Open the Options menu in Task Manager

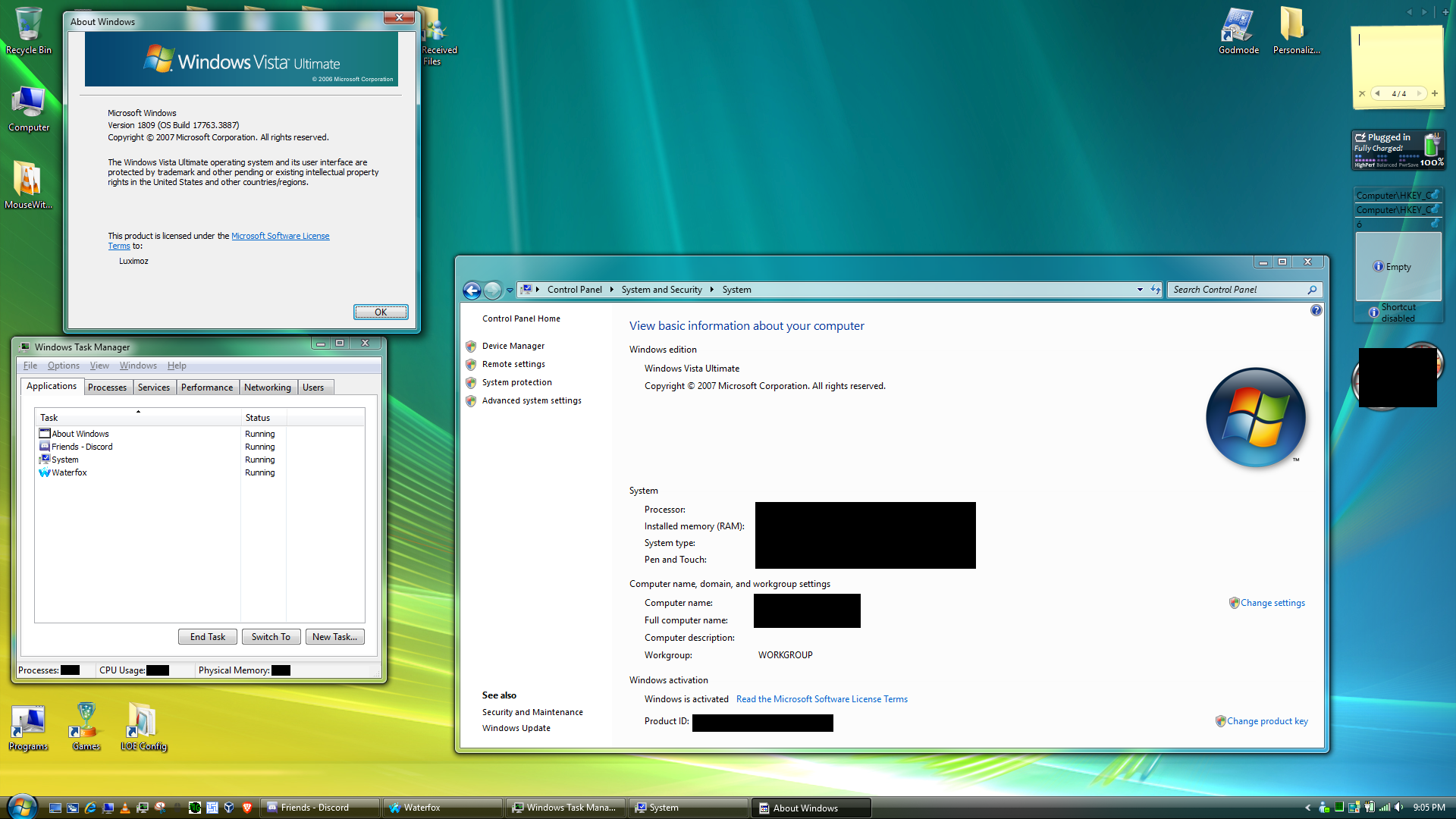coord(64,366)
